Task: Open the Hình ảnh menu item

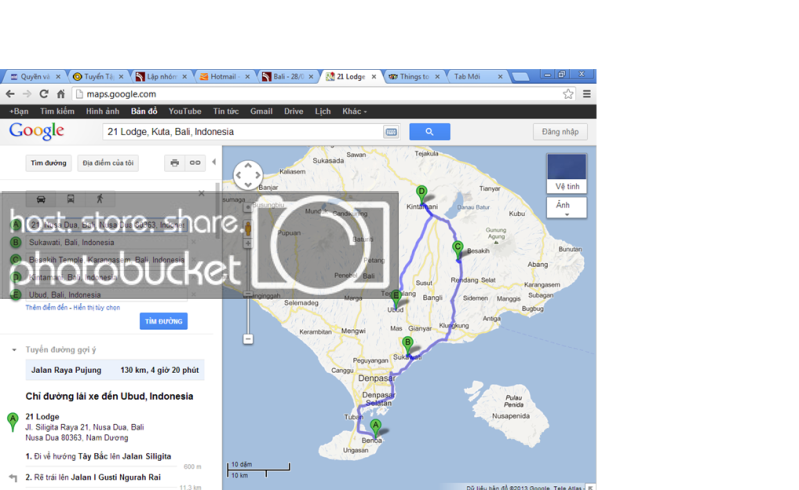Action: pos(102,111)
